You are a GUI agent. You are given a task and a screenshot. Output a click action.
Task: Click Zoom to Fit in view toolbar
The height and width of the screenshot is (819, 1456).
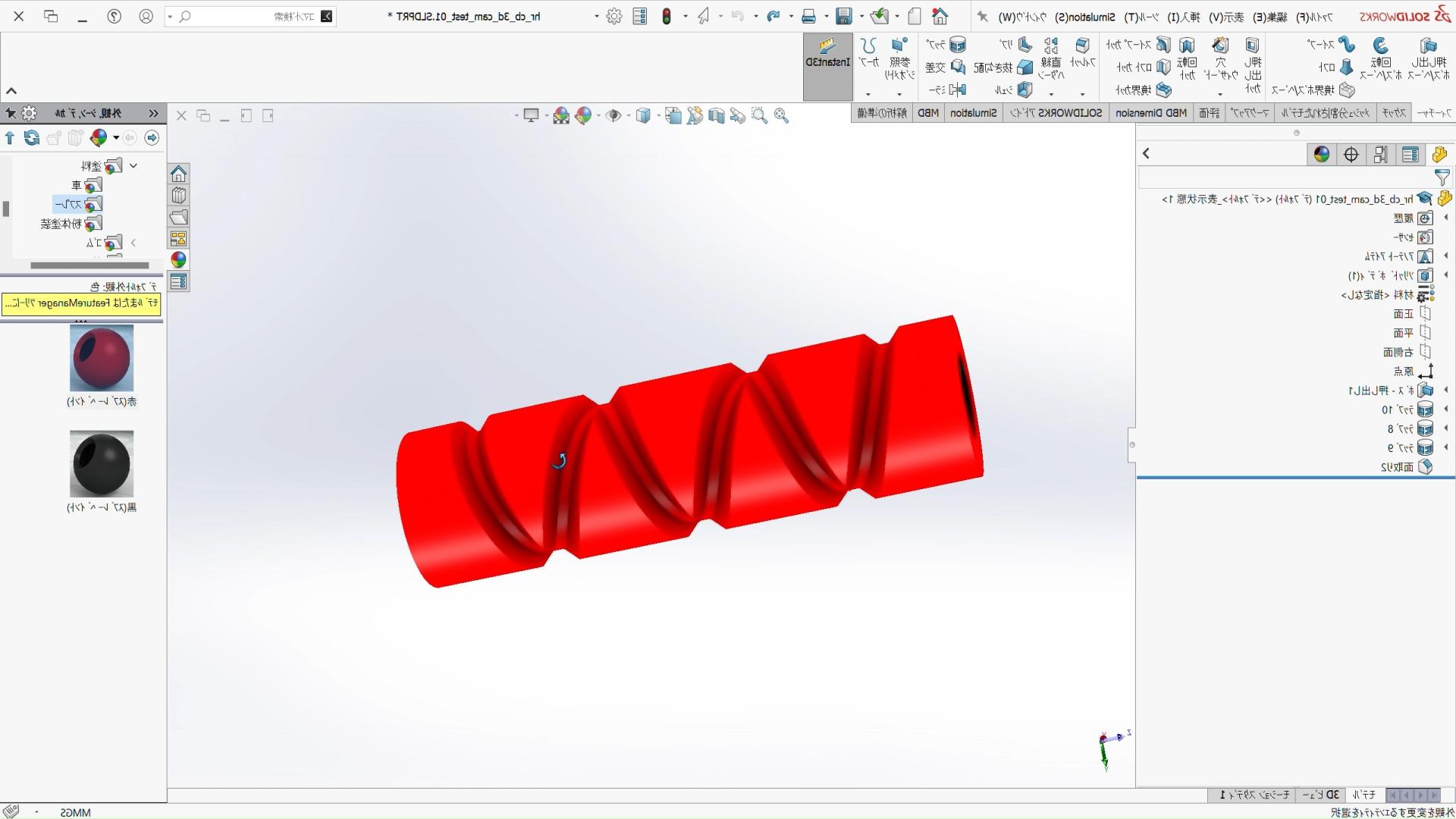tap(782, 115)
